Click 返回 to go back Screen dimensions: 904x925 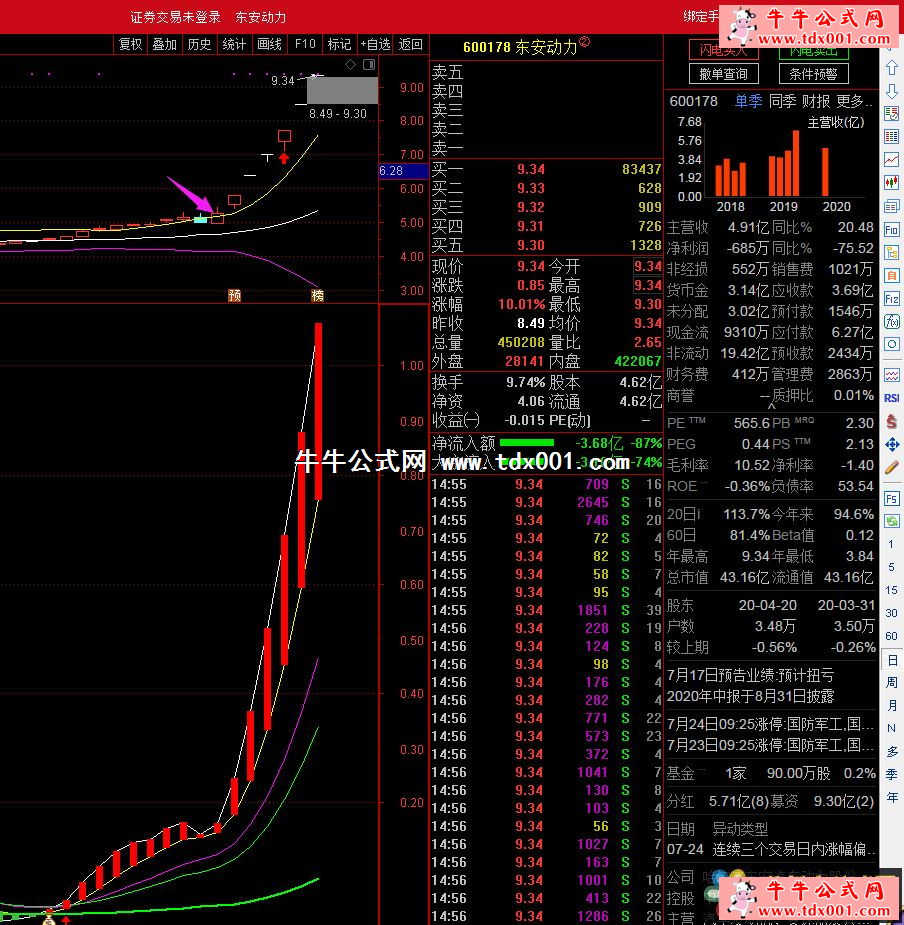point(411,44)
